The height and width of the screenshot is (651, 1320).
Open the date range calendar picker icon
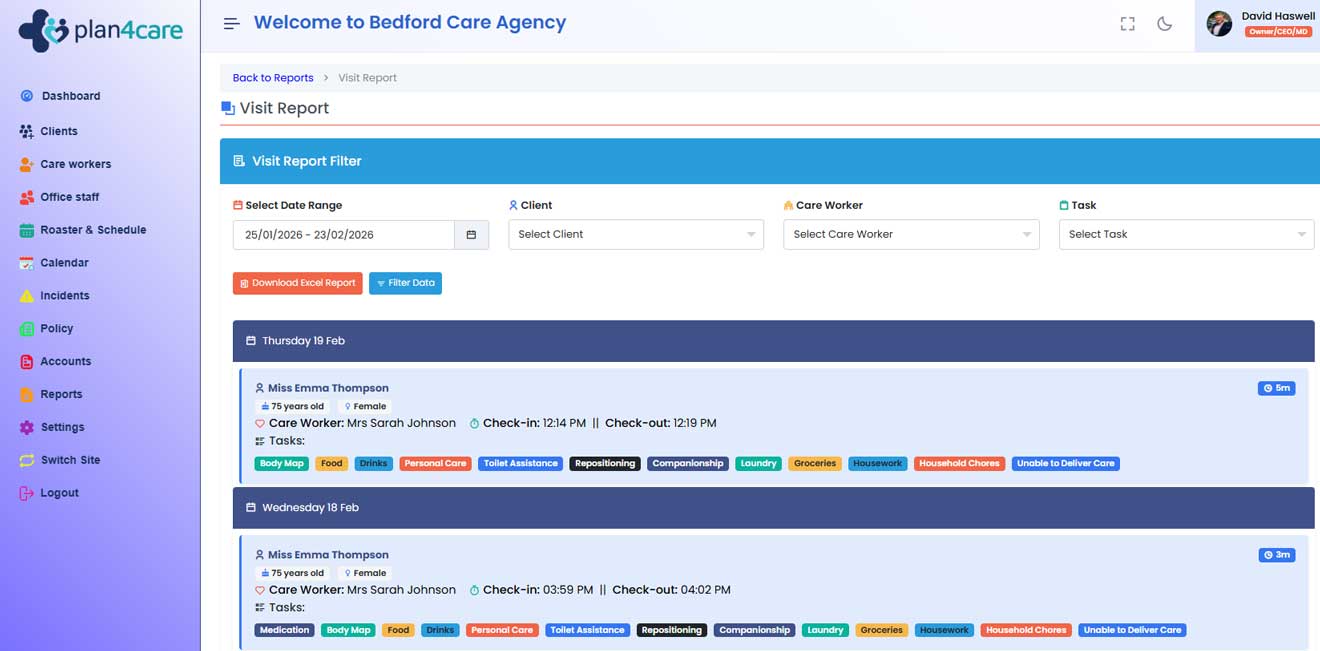click(471, 235)
